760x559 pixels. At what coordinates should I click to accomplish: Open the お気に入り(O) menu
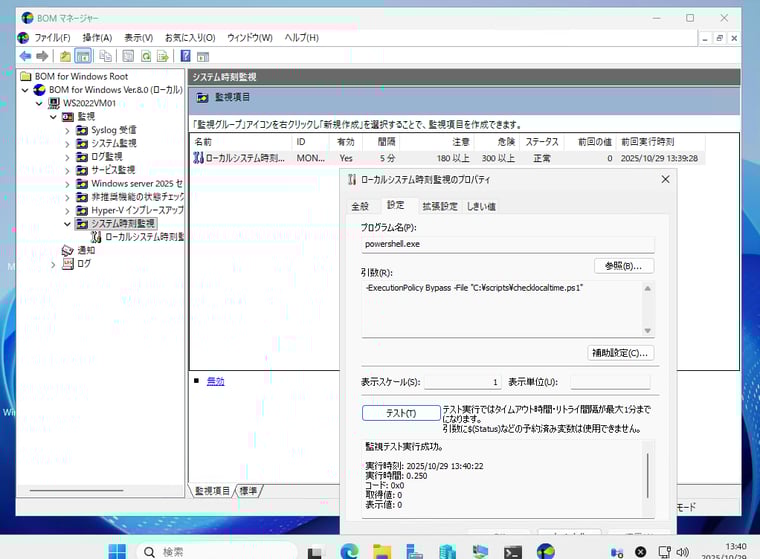[x=190, y=37]
